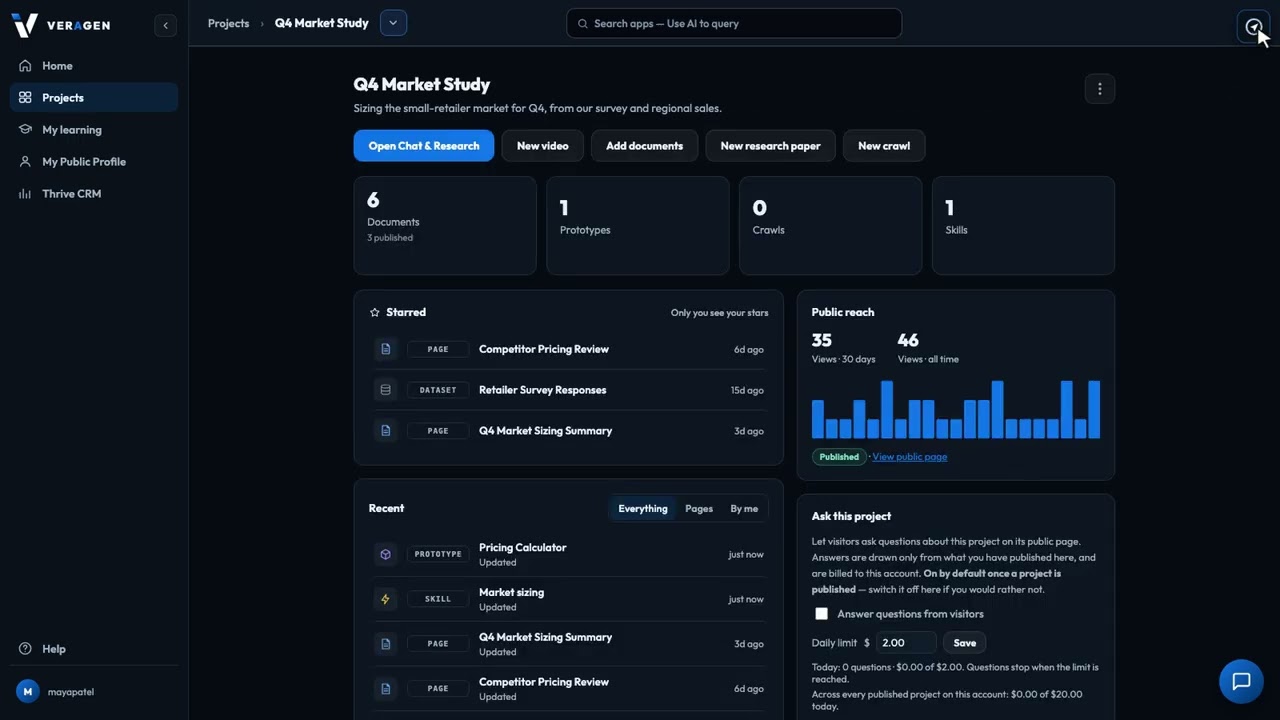Click the star icon beside Starred heading

pyautogui.click(x=375, y=313)
